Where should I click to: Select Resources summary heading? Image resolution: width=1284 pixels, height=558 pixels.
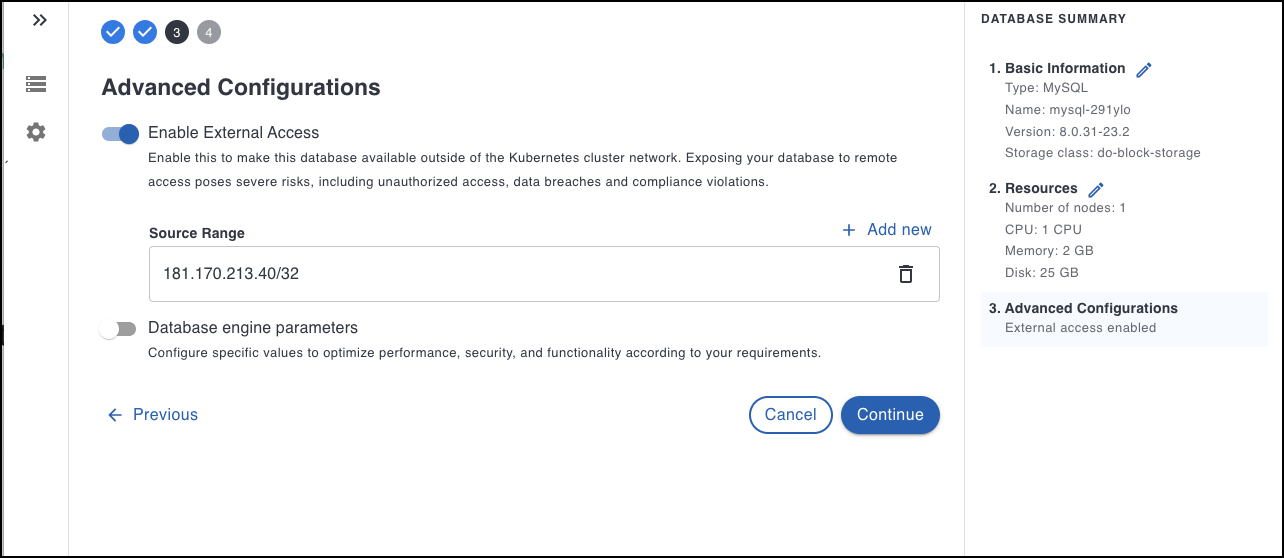1040,189
